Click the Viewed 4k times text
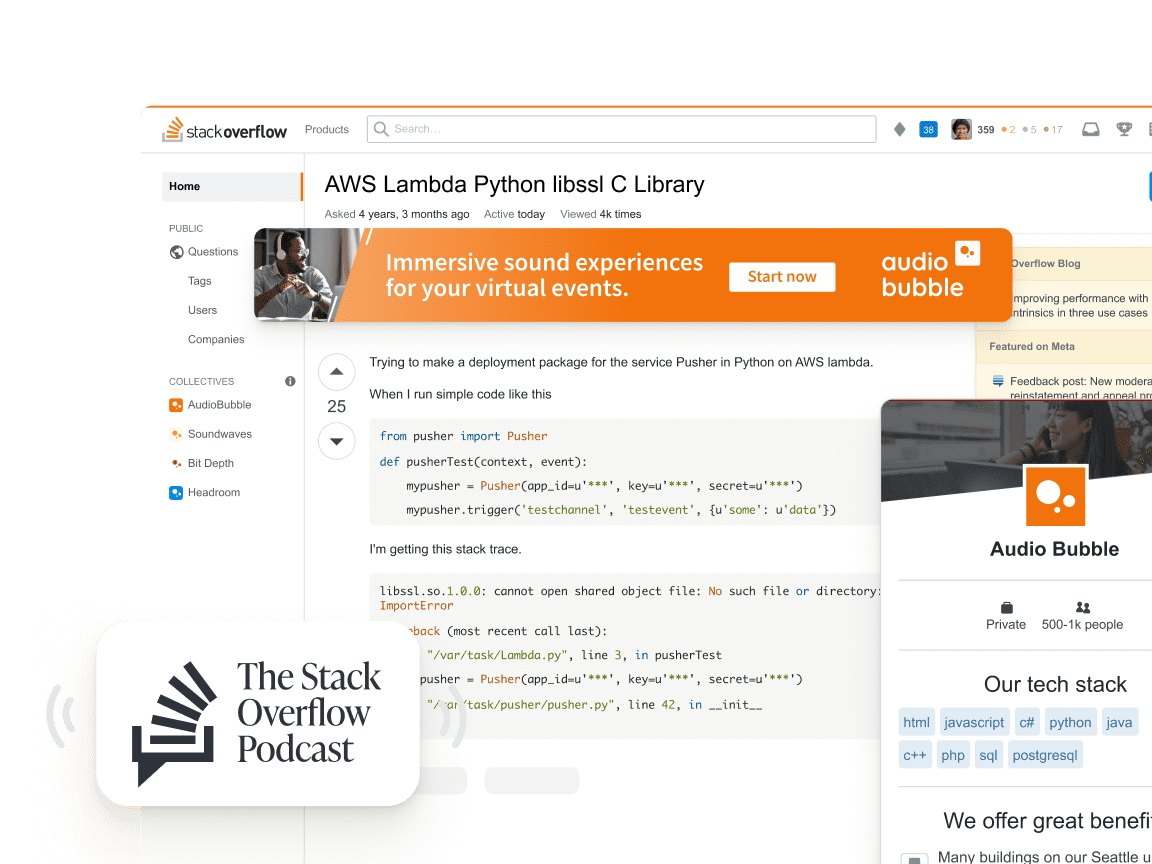This screenshot has height=864, width=1152. pos(600,215)
